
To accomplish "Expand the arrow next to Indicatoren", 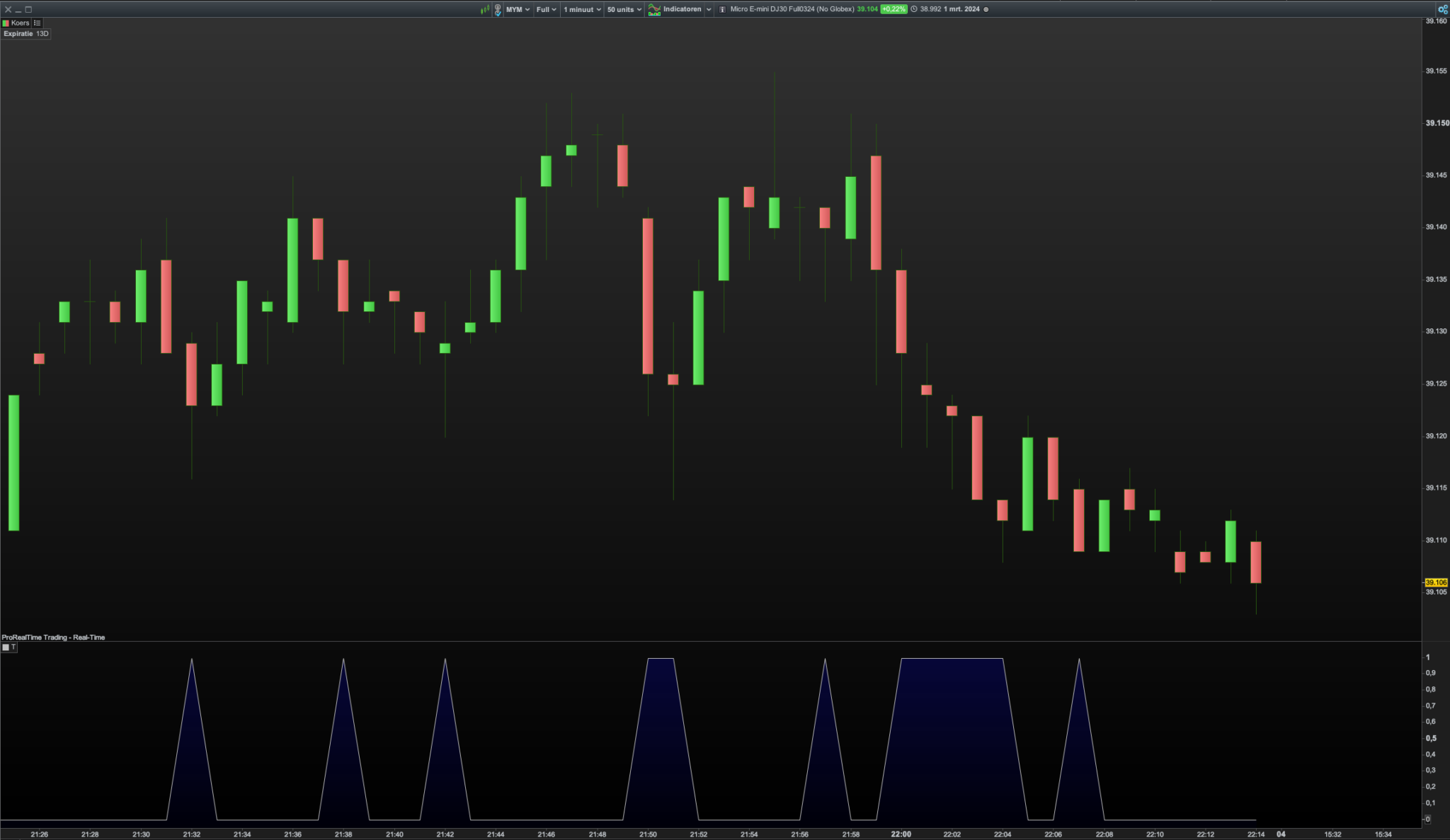I will pos(709,9).
